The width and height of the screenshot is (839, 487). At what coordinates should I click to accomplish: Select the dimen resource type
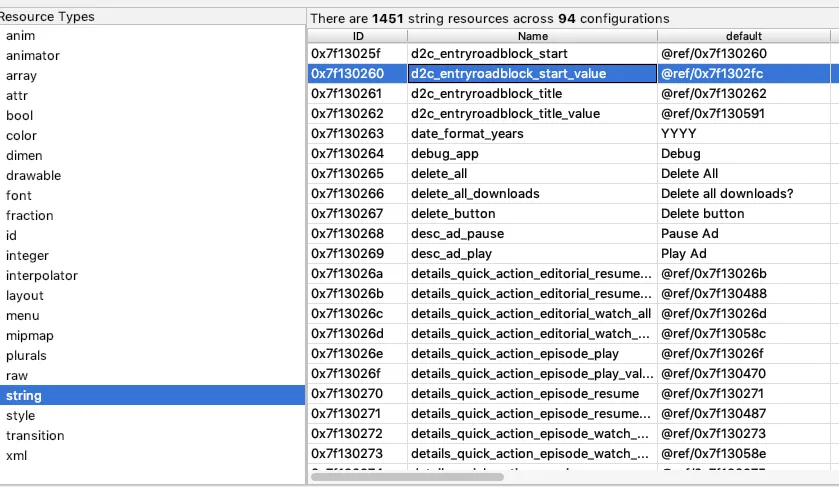pos(24,156)
